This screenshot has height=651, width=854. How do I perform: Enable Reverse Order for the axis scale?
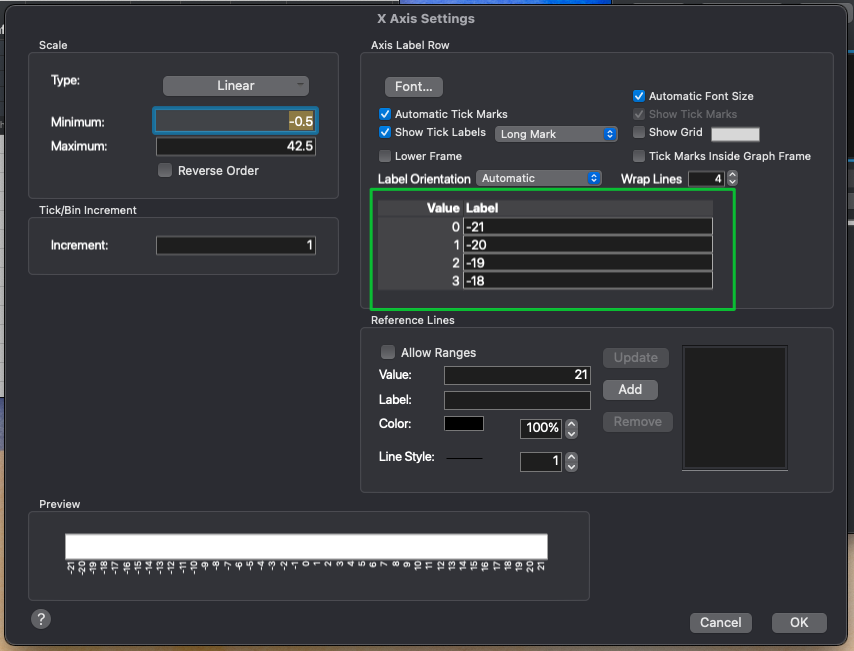pos(164,170)
